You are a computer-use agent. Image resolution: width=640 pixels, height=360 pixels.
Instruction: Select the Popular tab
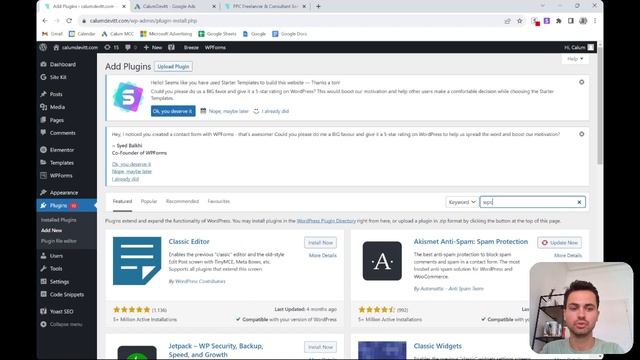(149, 201)
